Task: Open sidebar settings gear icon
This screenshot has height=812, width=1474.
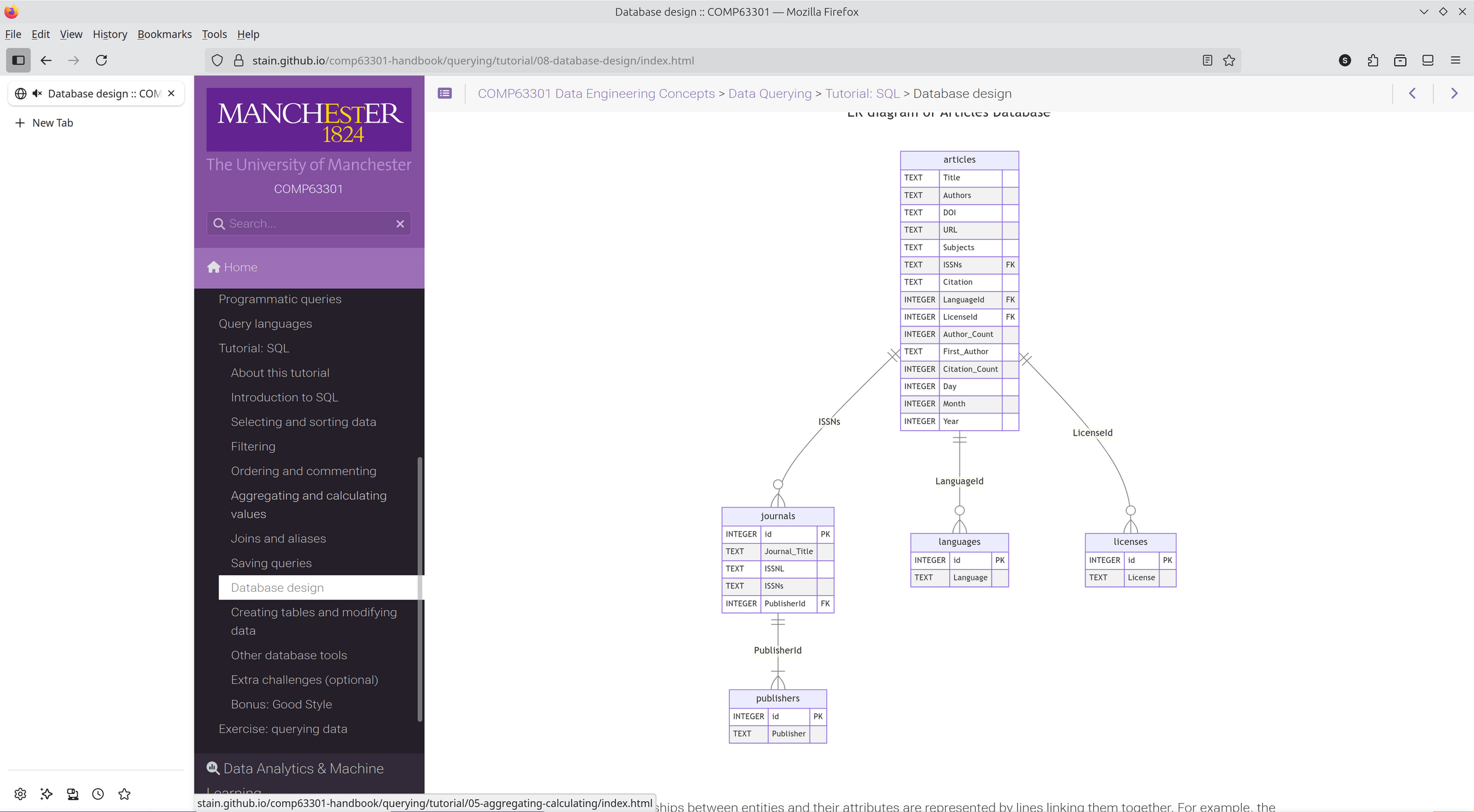Action: coord(20,794)
